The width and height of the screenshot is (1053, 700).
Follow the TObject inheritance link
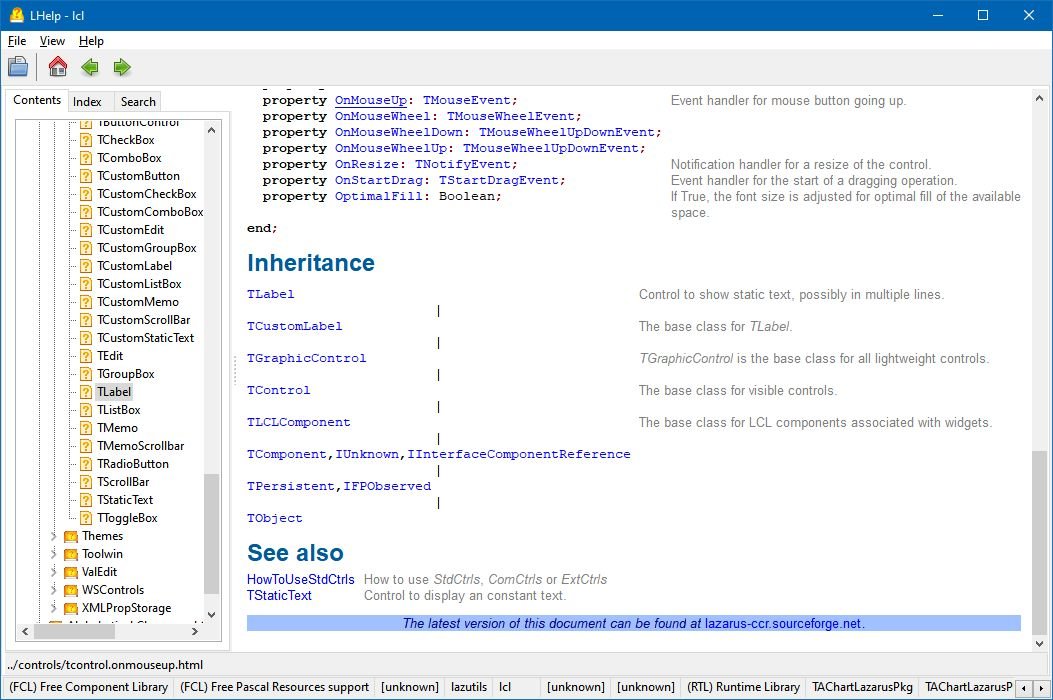[x=275, y=518]
